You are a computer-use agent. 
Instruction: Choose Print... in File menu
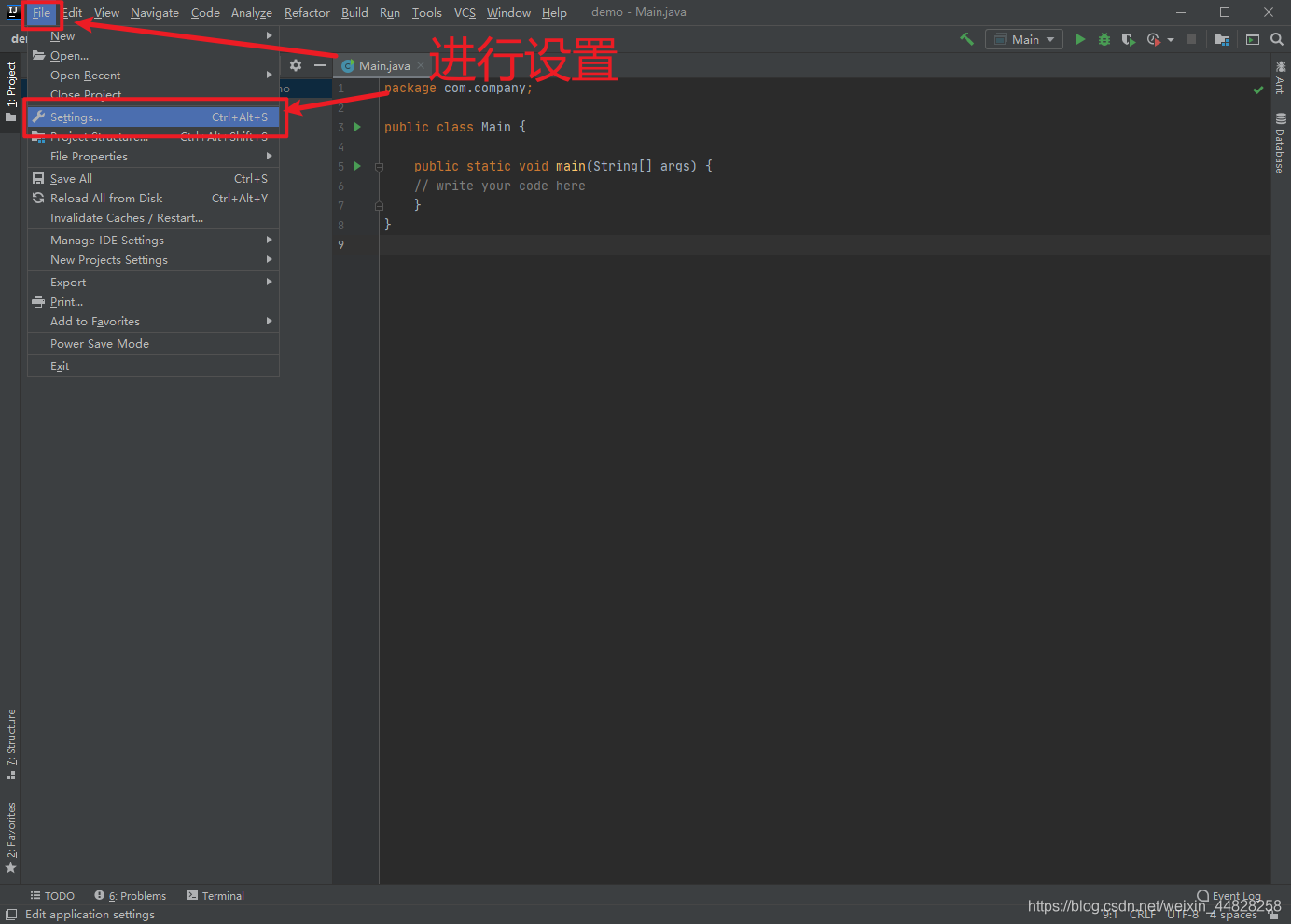coord(153,302)
